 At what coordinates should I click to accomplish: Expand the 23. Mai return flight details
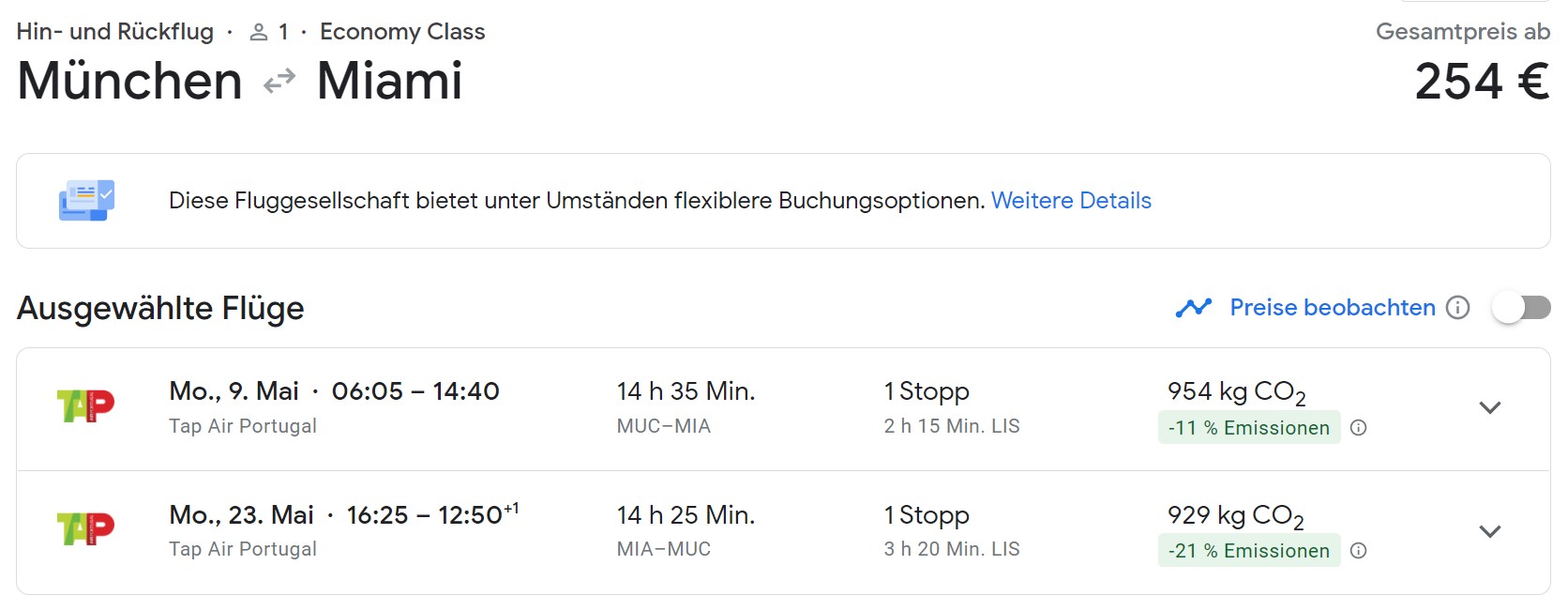pyautogui.click(x=1490, y=531)
